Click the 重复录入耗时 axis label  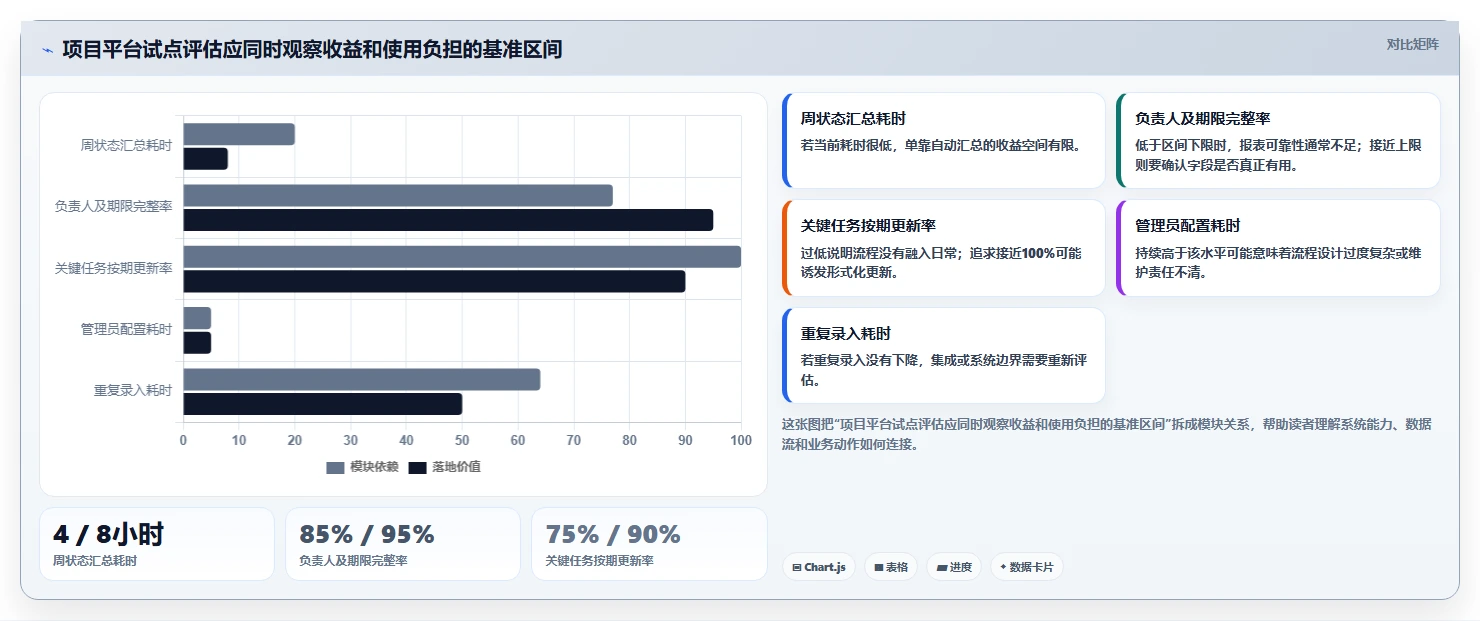point(133,391)
